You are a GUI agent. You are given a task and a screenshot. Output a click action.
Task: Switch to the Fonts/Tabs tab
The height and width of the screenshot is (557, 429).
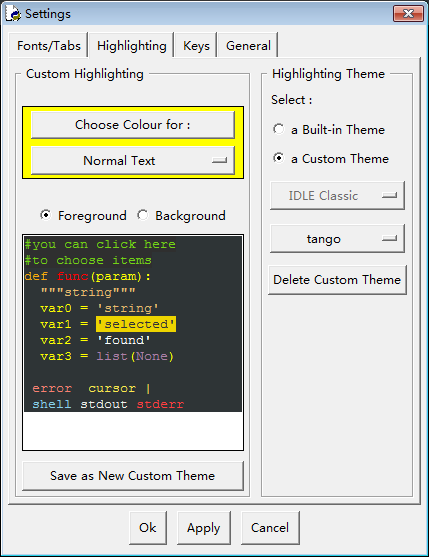tap(49, 45)
